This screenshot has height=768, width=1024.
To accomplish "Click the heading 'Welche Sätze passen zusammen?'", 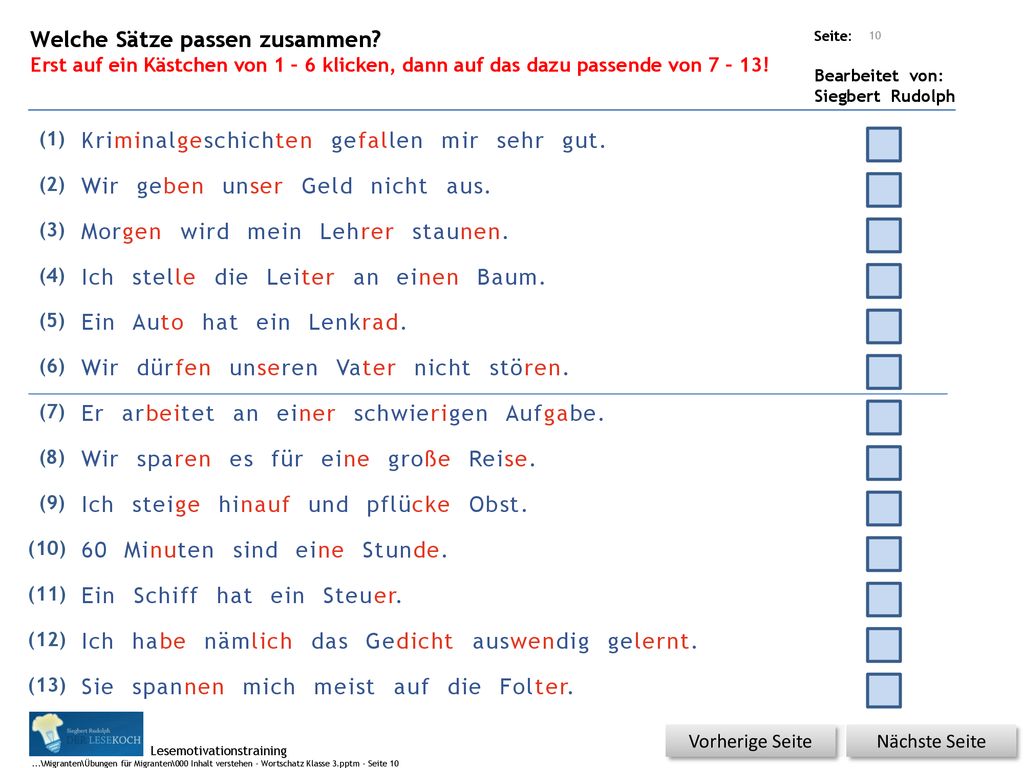I will (x=205, y=39).
